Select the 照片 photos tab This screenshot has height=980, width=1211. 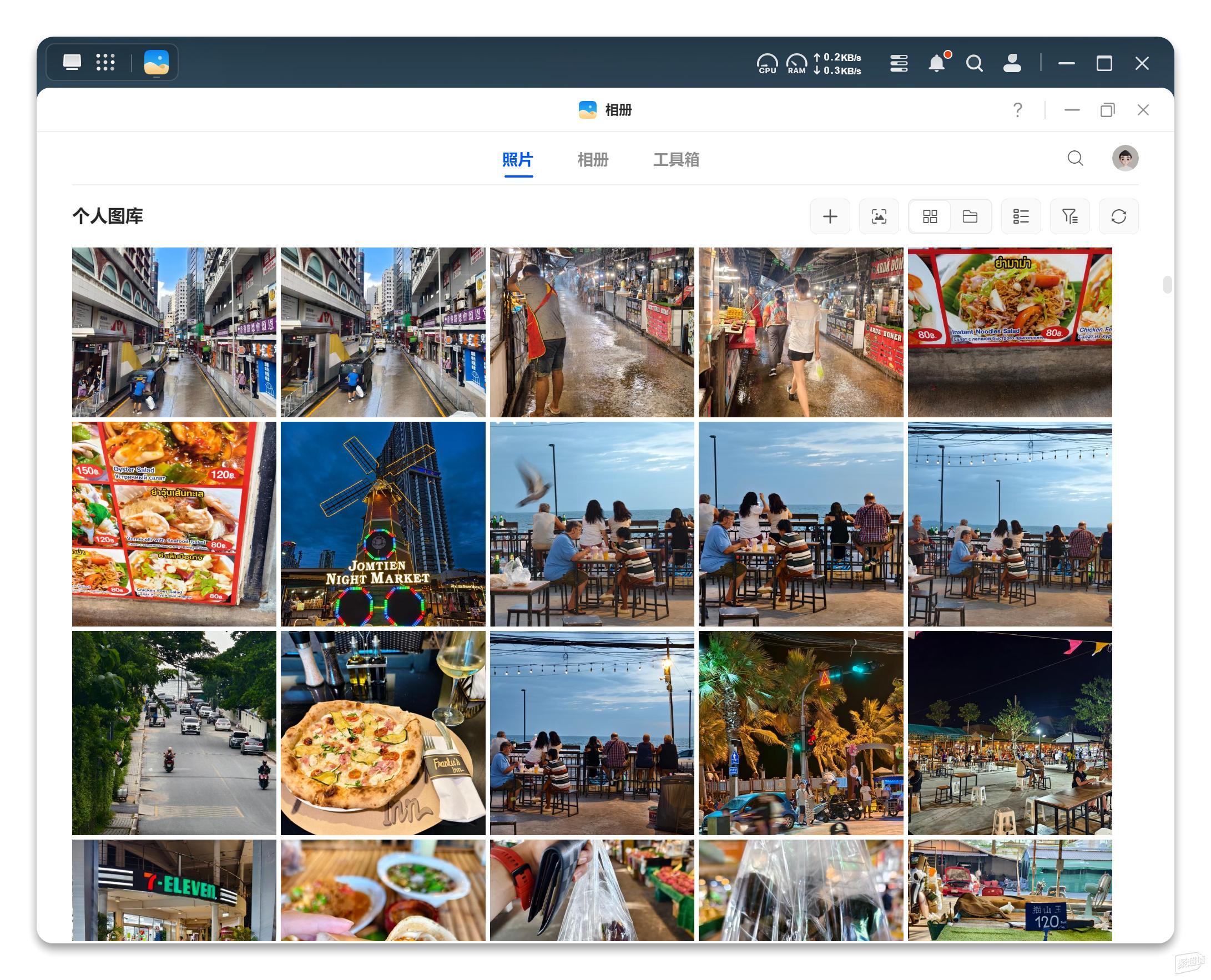517,160
